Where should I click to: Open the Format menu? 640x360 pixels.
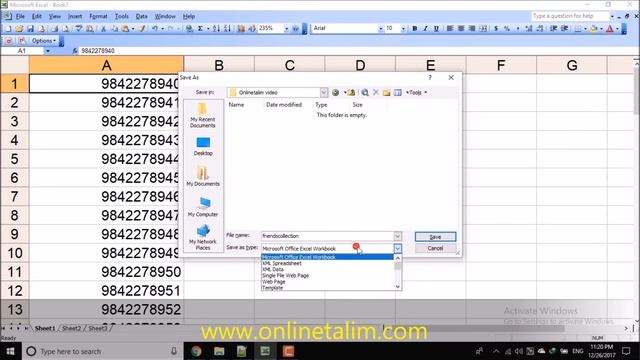pyautogui.click(x=98, y=16)
